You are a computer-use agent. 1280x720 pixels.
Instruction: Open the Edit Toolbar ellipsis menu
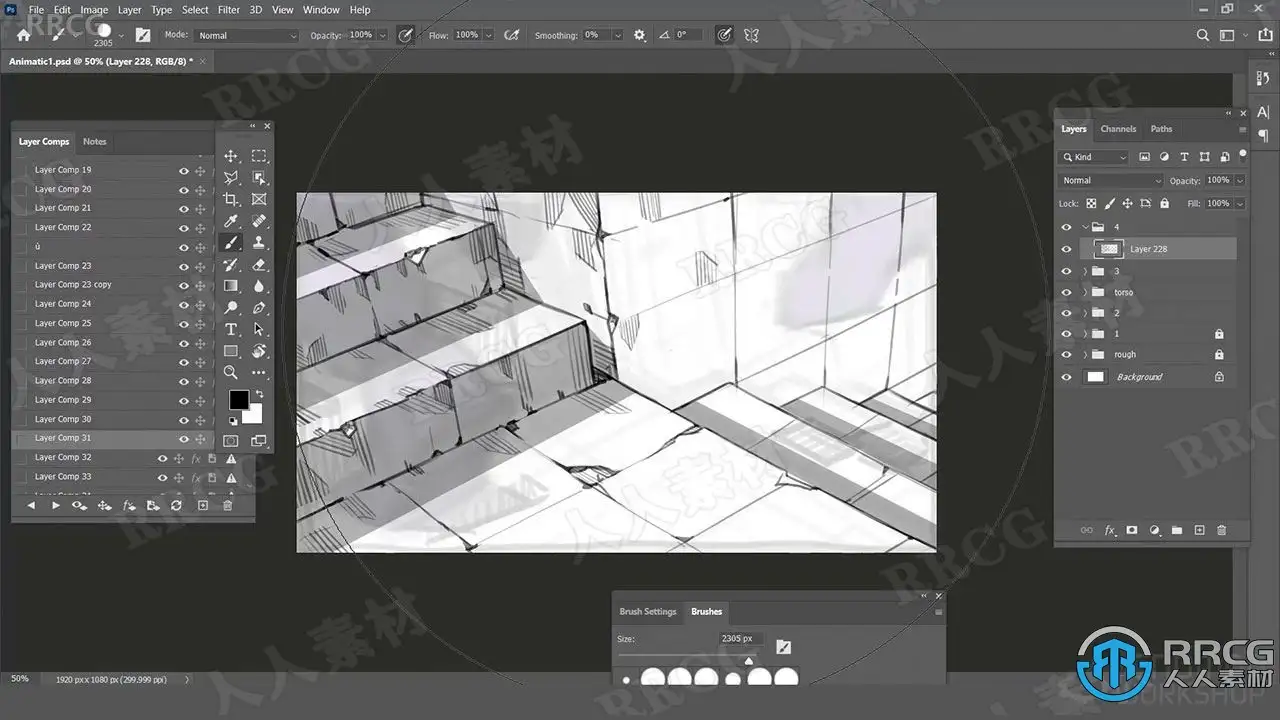click(x=259, y=372)
